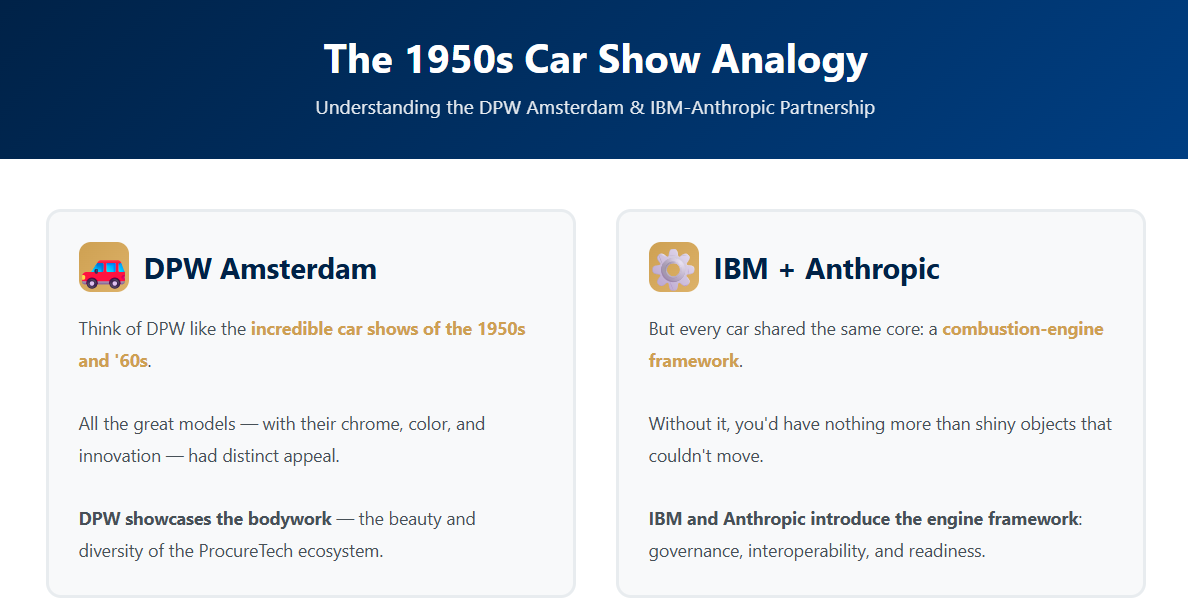Click the gear icon beside IBM + Anthropic
This screenshot has height=613, width=1188.
pyautogui.click(x=673, y=268)
